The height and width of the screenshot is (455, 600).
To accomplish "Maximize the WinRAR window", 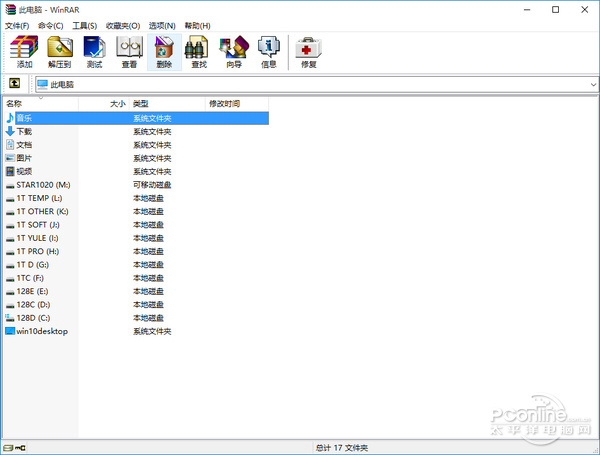I will click(555, 10).
